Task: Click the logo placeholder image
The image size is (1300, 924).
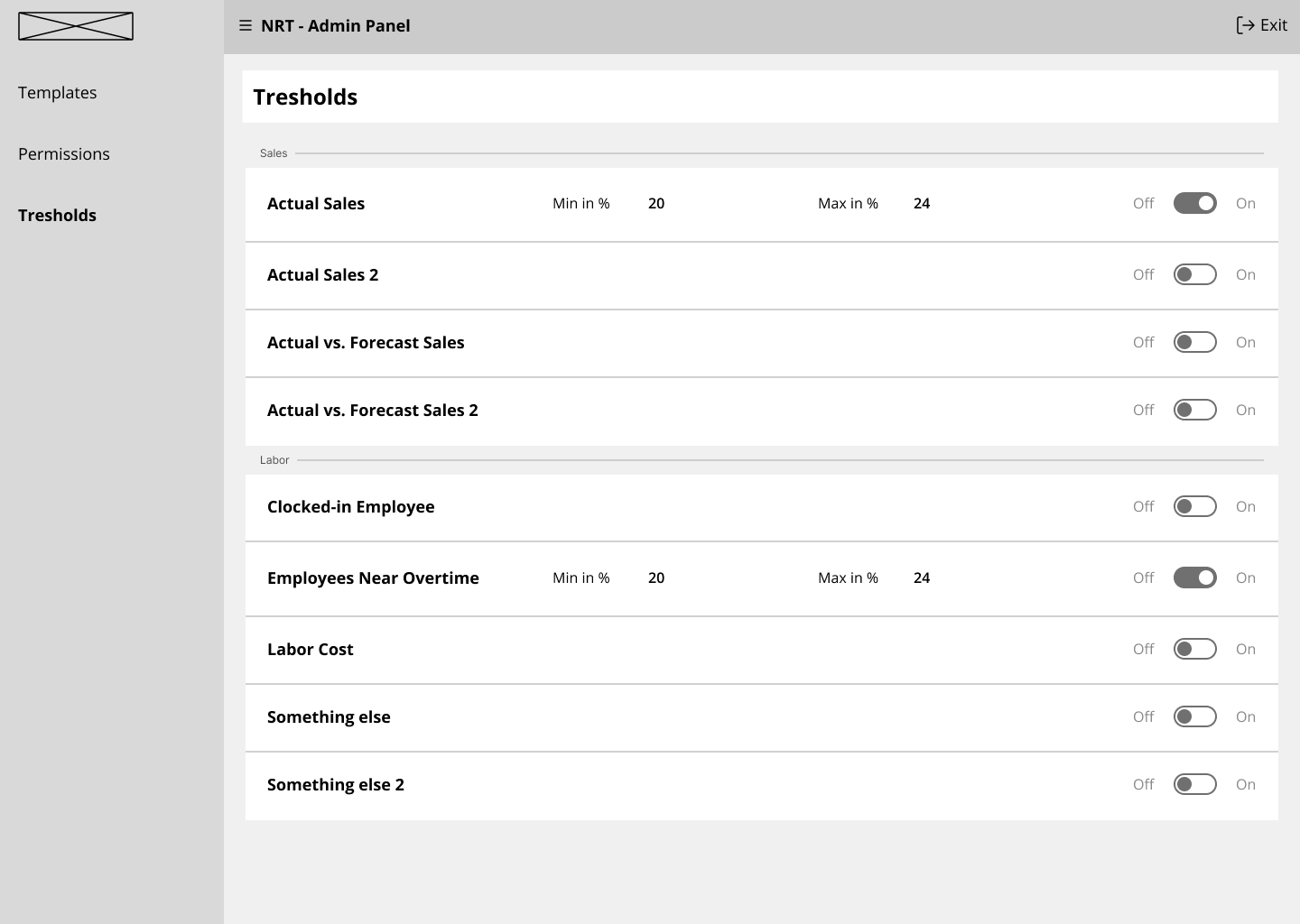Action: (76, 26)
